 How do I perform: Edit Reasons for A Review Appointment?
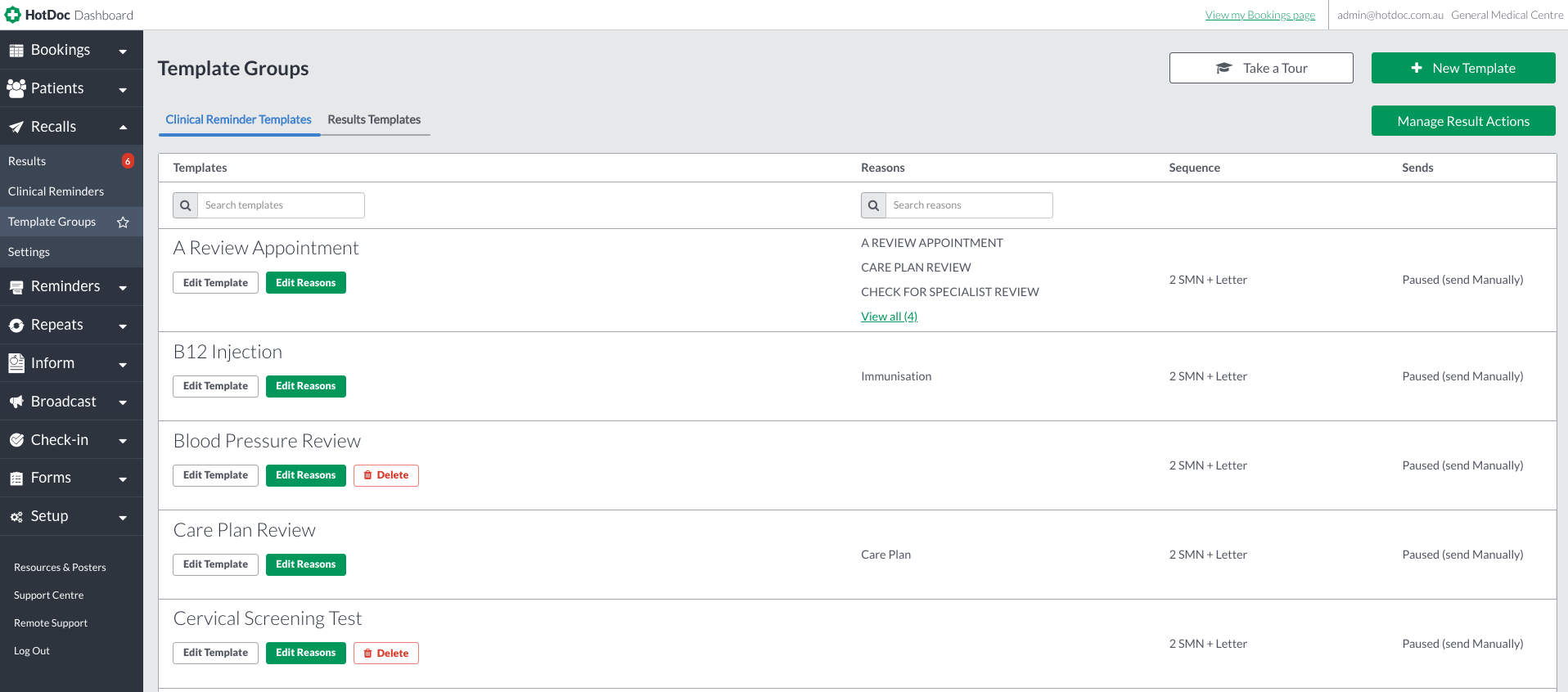pos(306,283)
